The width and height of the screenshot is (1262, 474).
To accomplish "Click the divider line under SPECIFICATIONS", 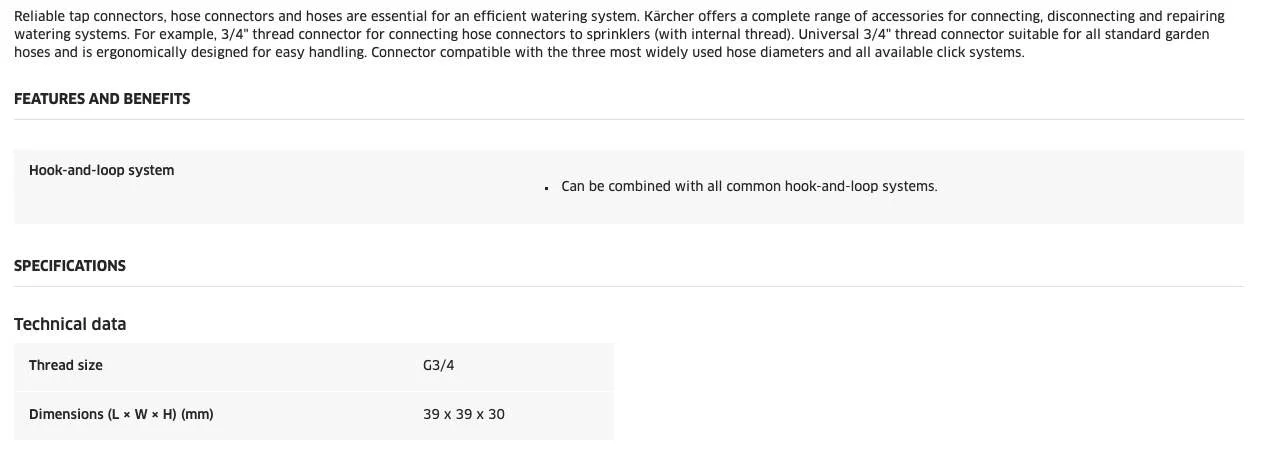I will pos(629,286).
